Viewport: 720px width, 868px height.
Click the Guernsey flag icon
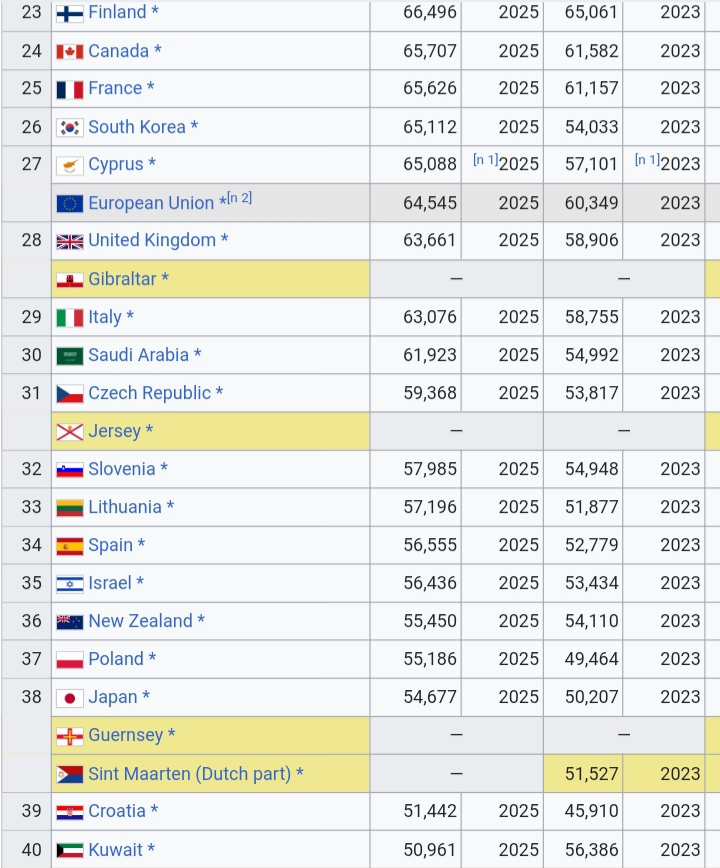tap(70, 736)
